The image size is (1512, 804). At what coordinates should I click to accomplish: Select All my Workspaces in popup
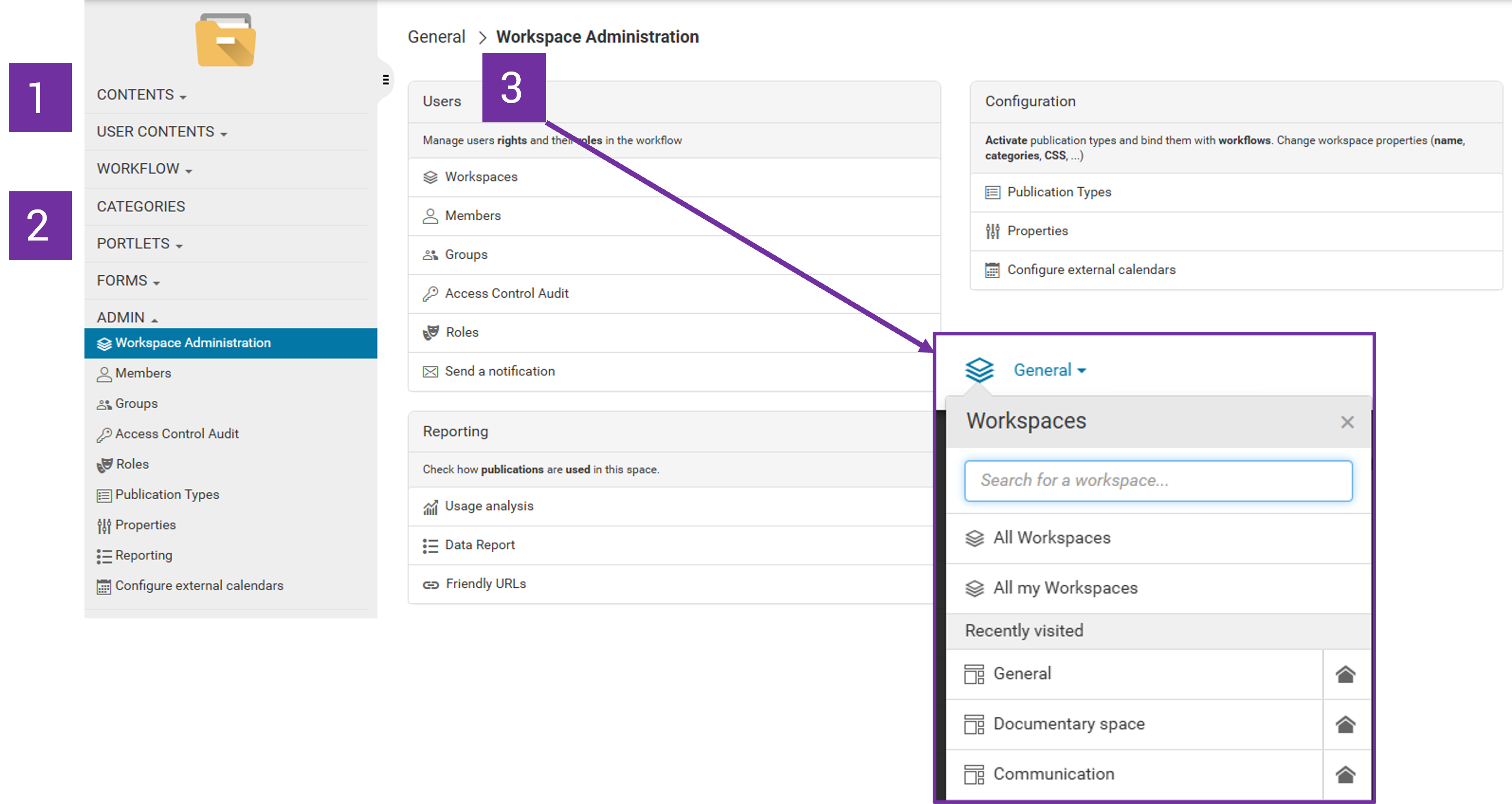[1158, 588]
